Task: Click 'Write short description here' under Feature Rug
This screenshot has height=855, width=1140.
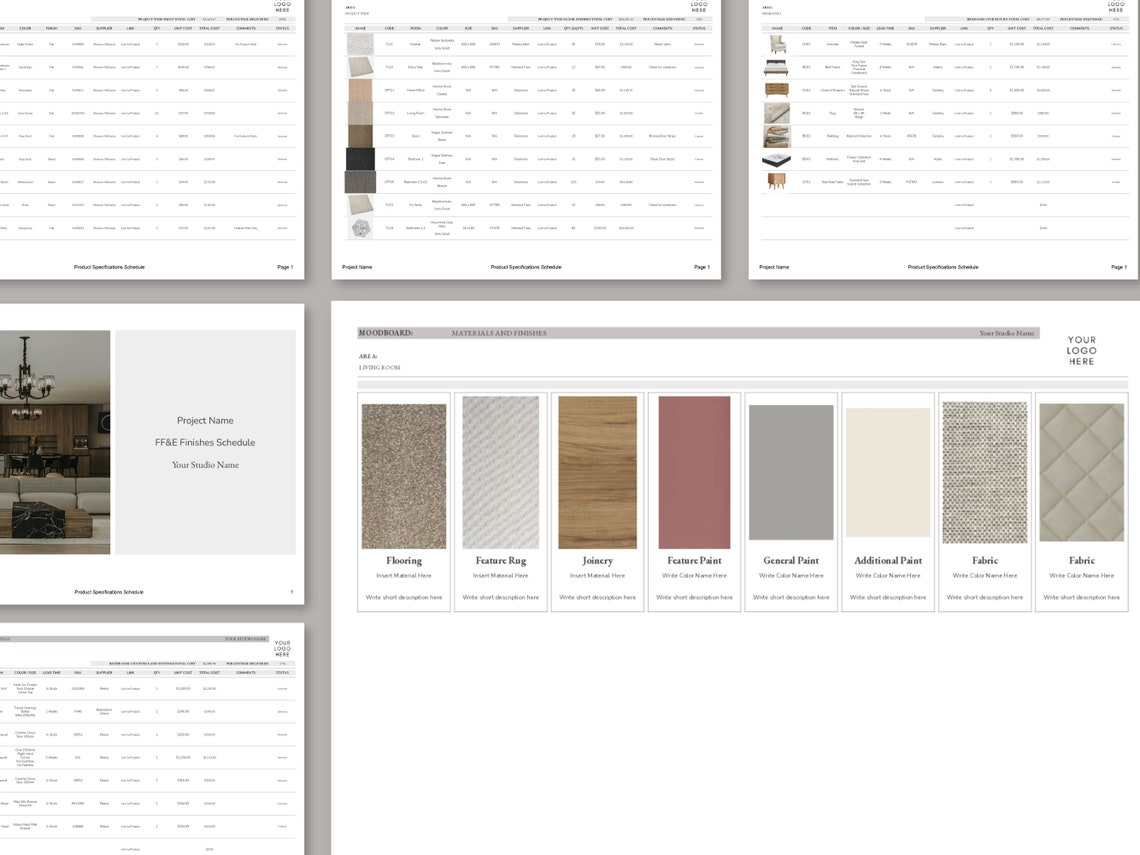Action: point(500,597)
